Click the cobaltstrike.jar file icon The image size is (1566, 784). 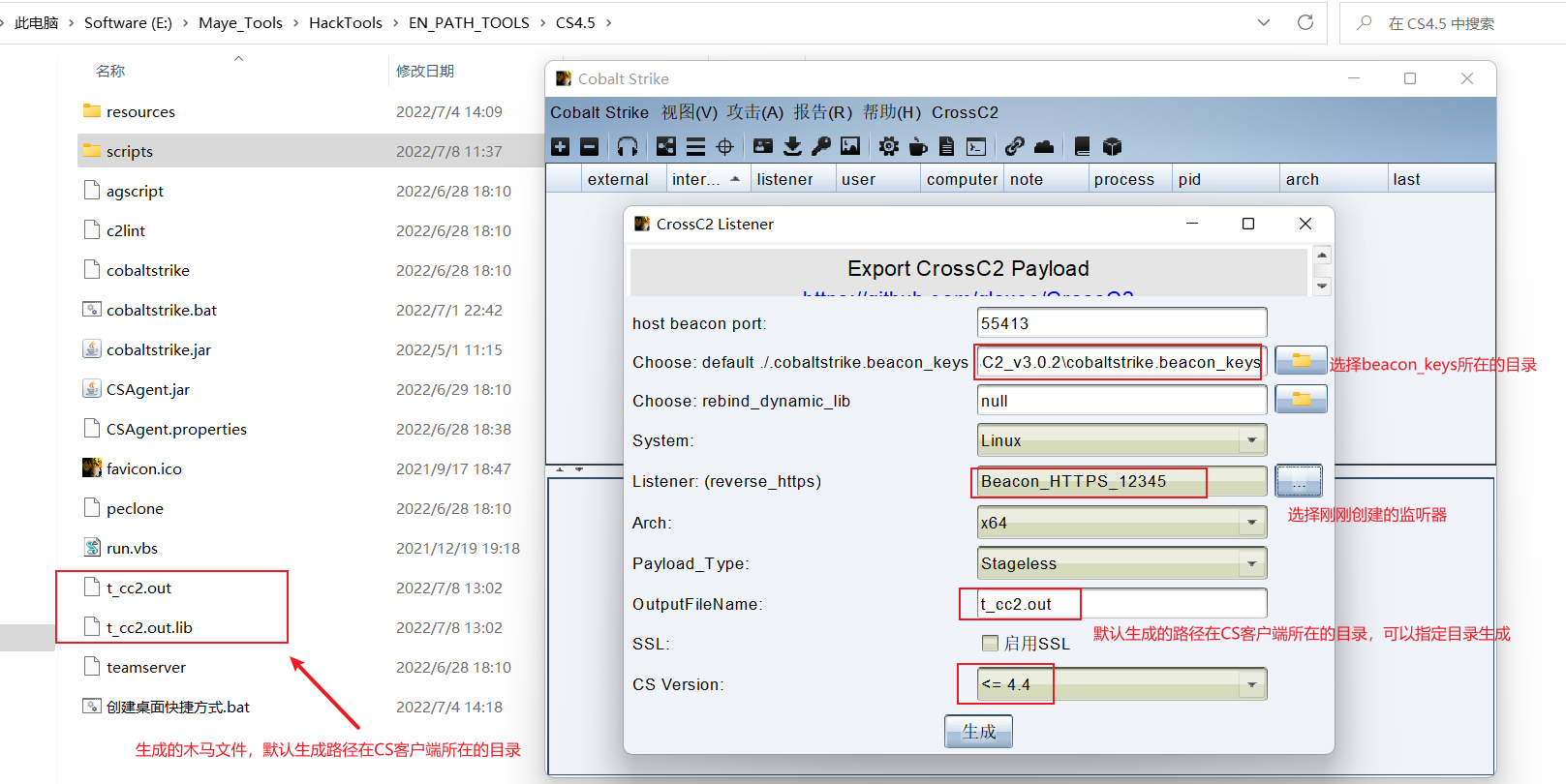(92, 349)
